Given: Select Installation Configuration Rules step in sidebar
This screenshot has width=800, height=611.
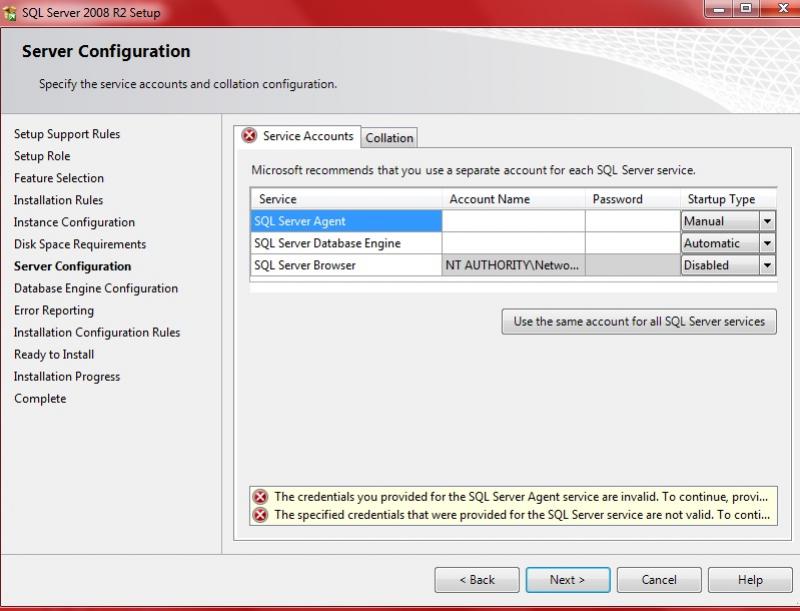Looking at the screenshot, I should pyautogui.click(x=97, y=333).
